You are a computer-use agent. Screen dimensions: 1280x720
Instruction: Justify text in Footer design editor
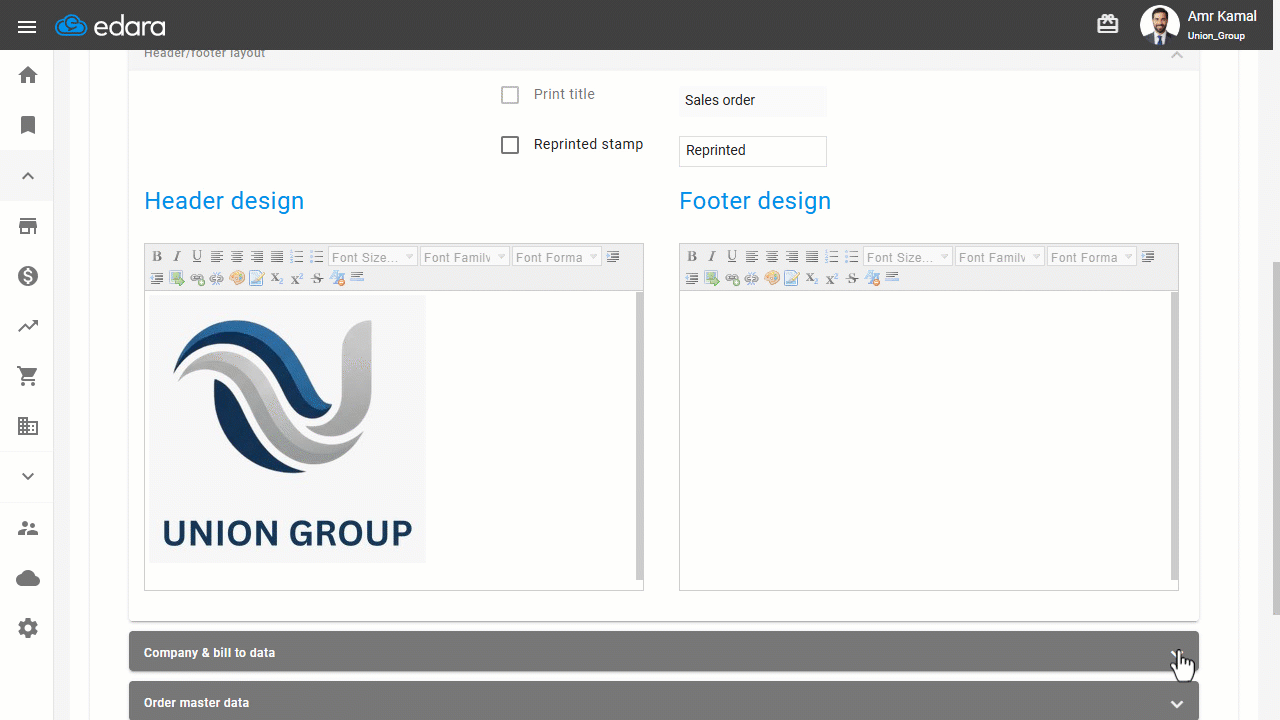coord(812,257)
